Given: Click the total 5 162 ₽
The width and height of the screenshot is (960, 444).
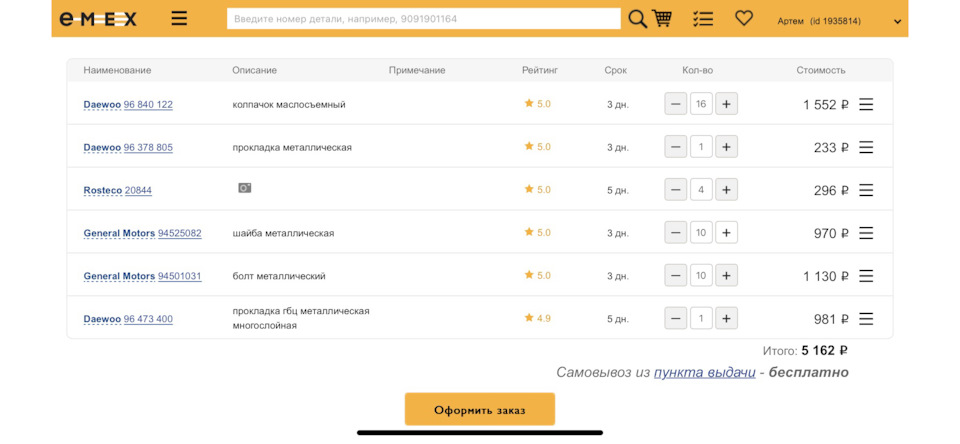Looking at the screenshot, I should coord(825,351).
